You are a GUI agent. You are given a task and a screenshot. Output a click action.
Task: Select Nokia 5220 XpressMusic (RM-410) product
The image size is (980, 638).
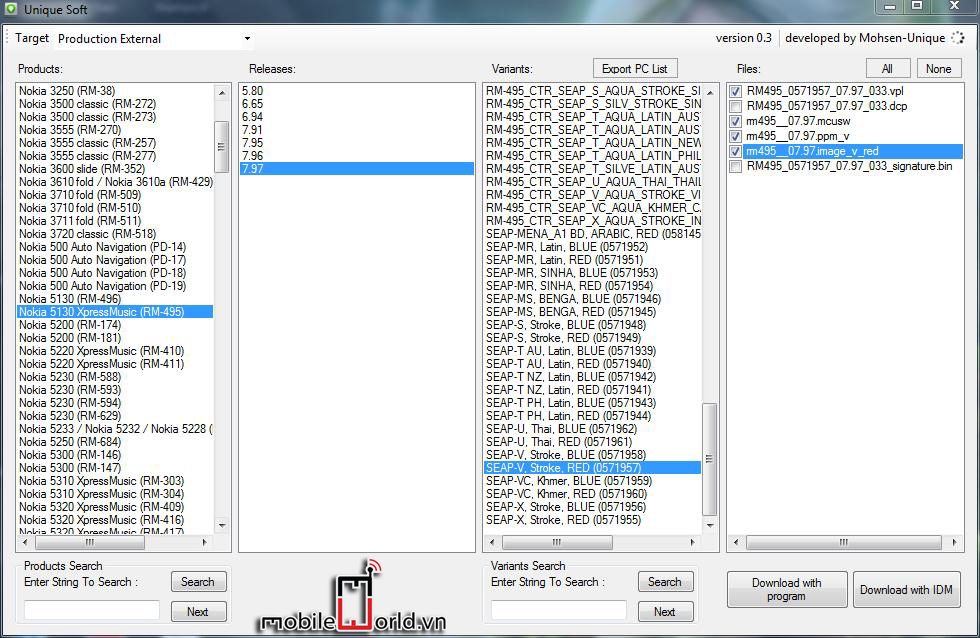115,351
